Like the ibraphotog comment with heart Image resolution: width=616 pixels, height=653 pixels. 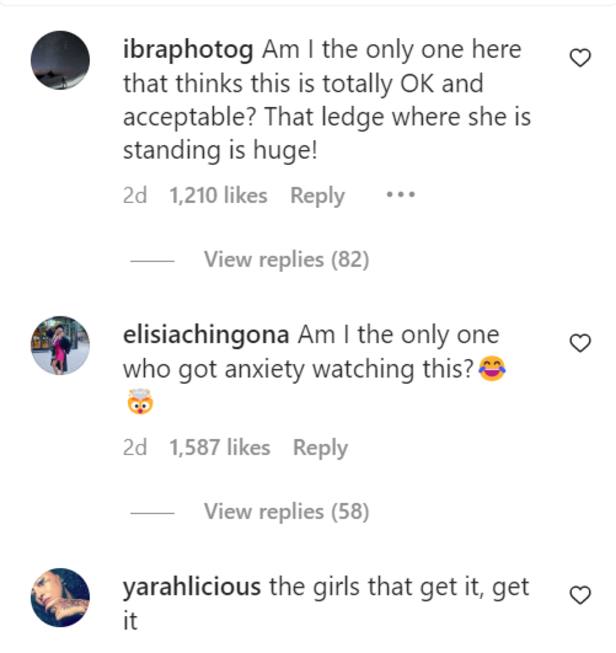coord(580,59)
